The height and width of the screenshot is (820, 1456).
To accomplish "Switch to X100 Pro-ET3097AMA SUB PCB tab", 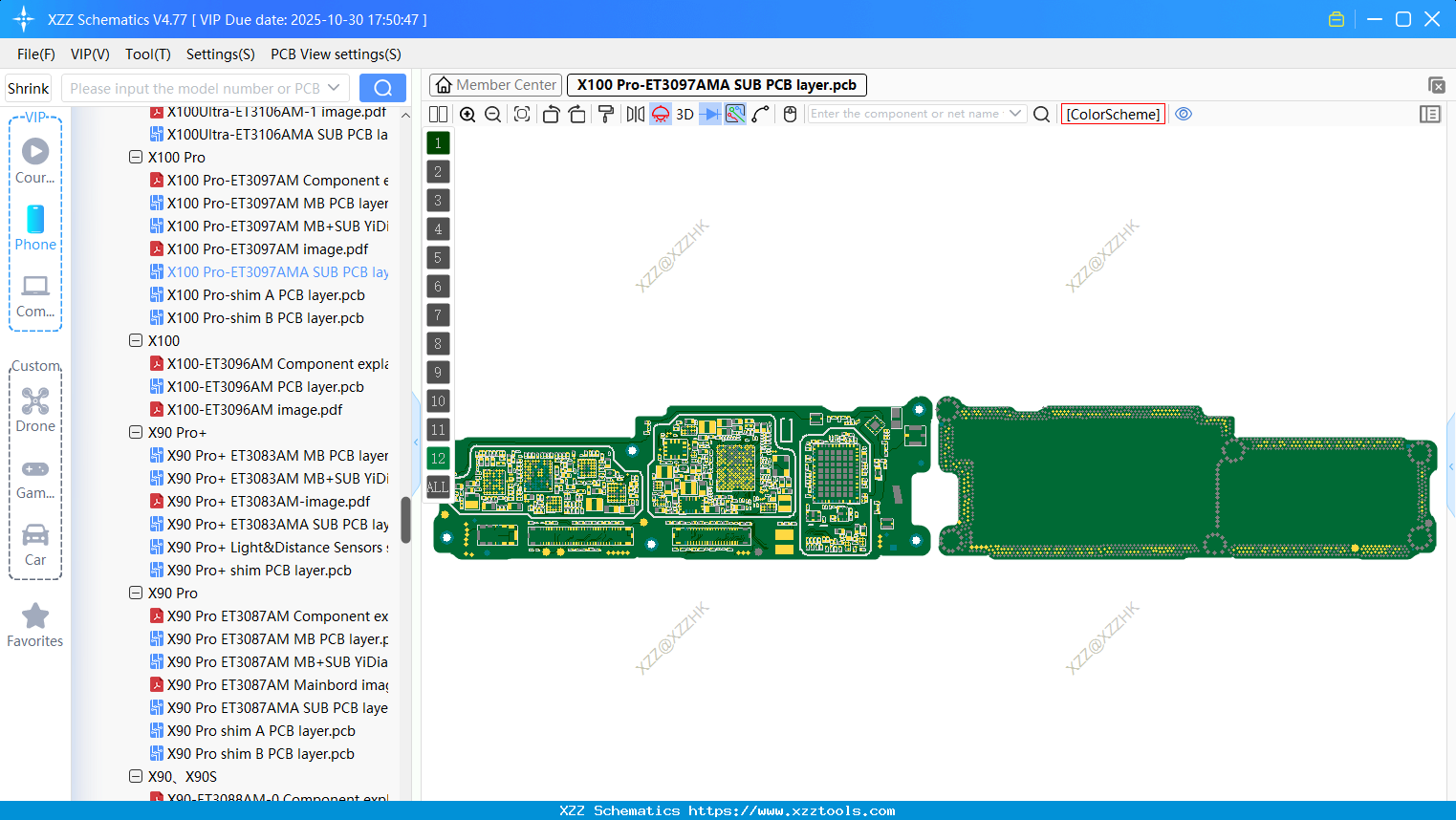I will coord(716,84).
